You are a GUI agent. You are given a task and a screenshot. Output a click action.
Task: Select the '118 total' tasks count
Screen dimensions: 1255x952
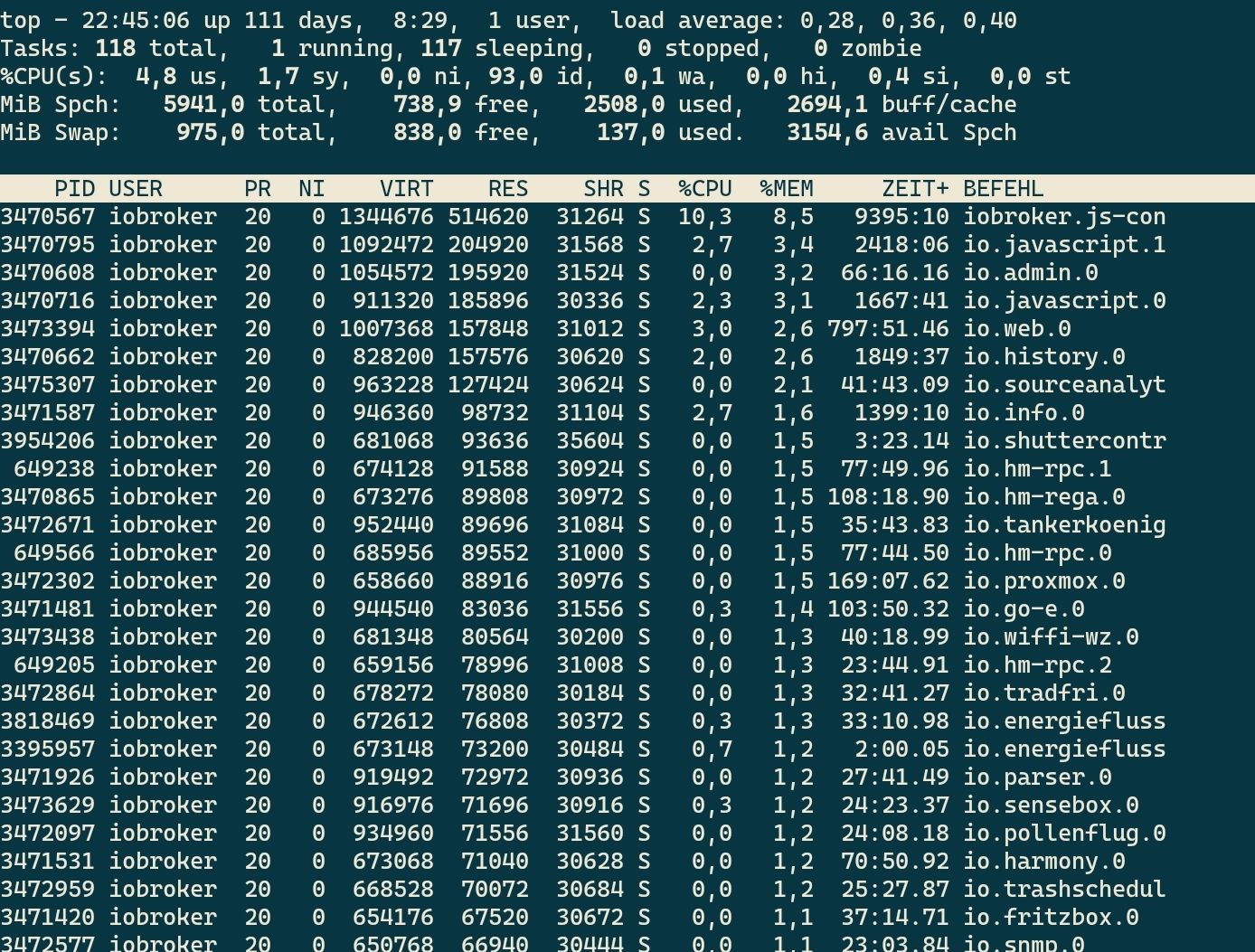[156, 49]
